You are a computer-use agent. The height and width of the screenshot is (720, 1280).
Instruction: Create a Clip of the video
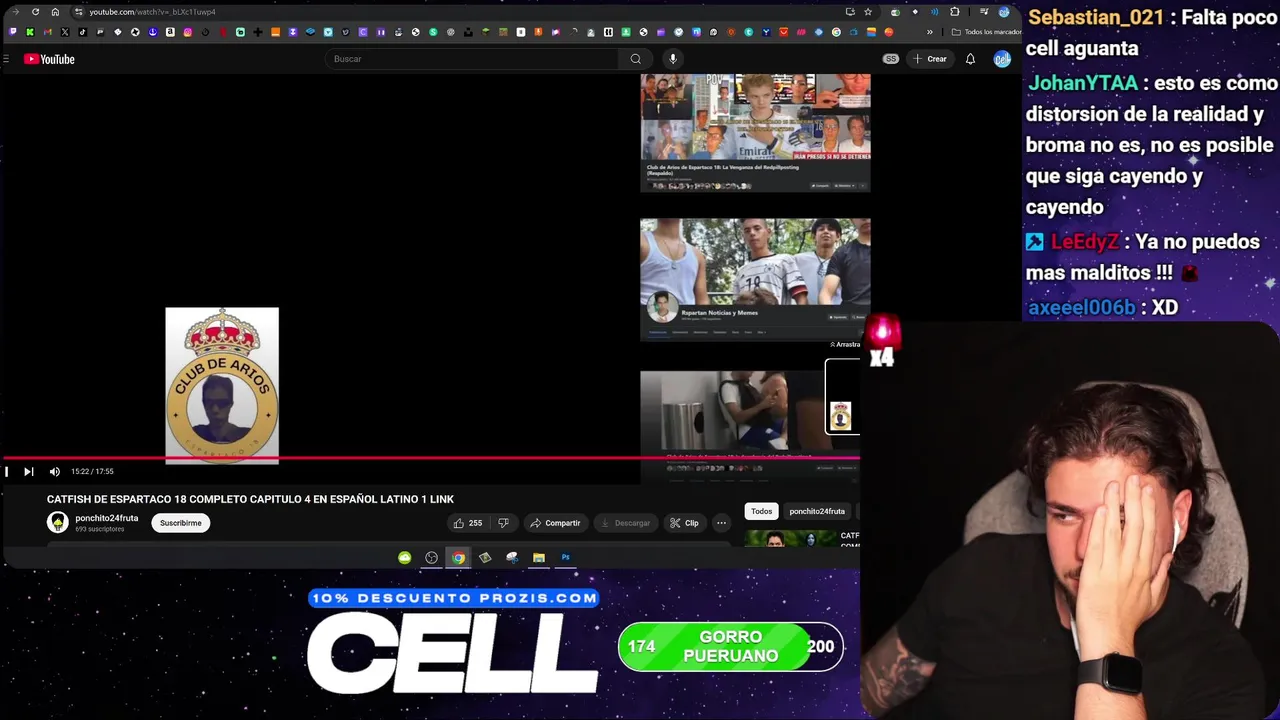tap(685, 523)
